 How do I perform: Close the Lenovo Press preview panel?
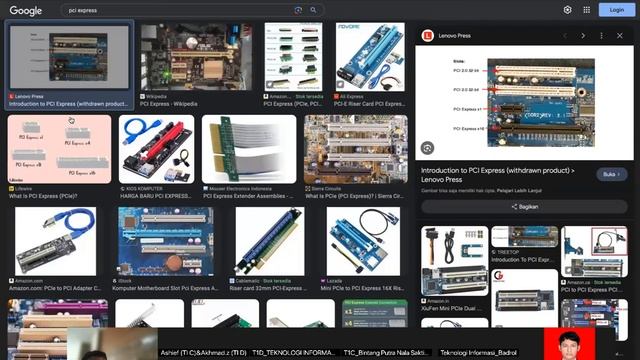point(620,36)
